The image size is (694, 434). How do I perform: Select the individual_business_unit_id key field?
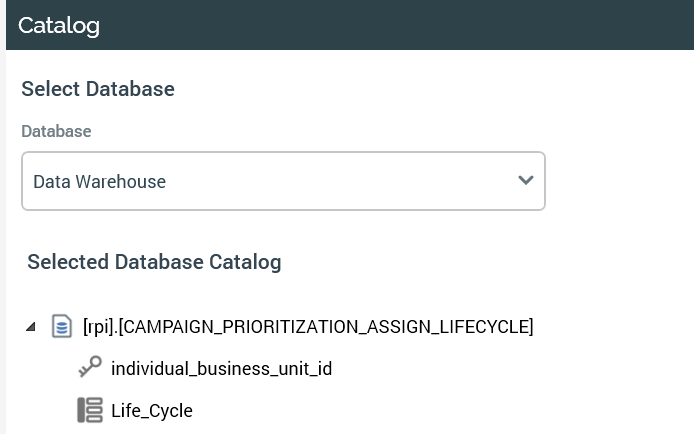[221, 369]
